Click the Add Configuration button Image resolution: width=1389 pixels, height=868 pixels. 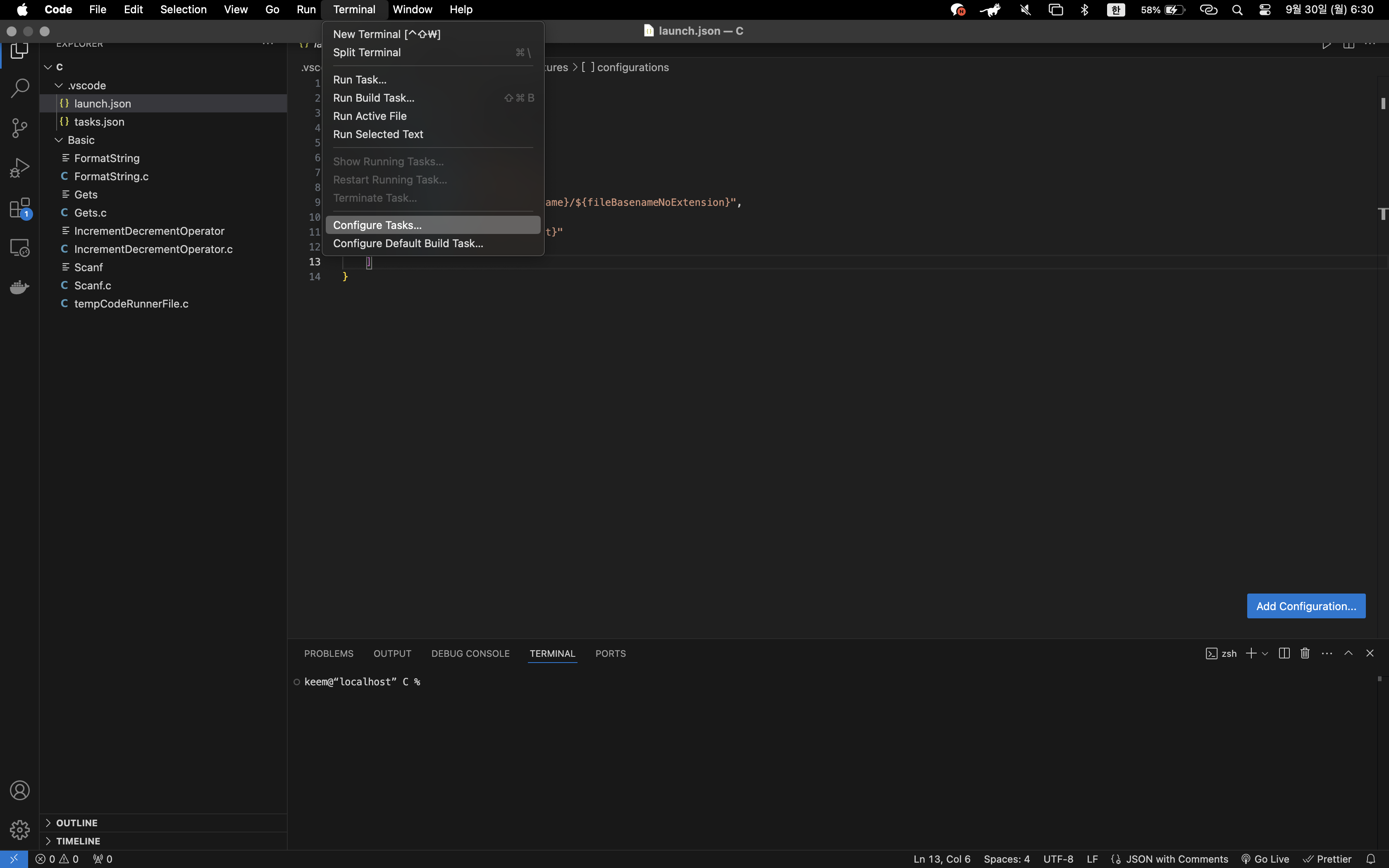(x=1306, y=606)
